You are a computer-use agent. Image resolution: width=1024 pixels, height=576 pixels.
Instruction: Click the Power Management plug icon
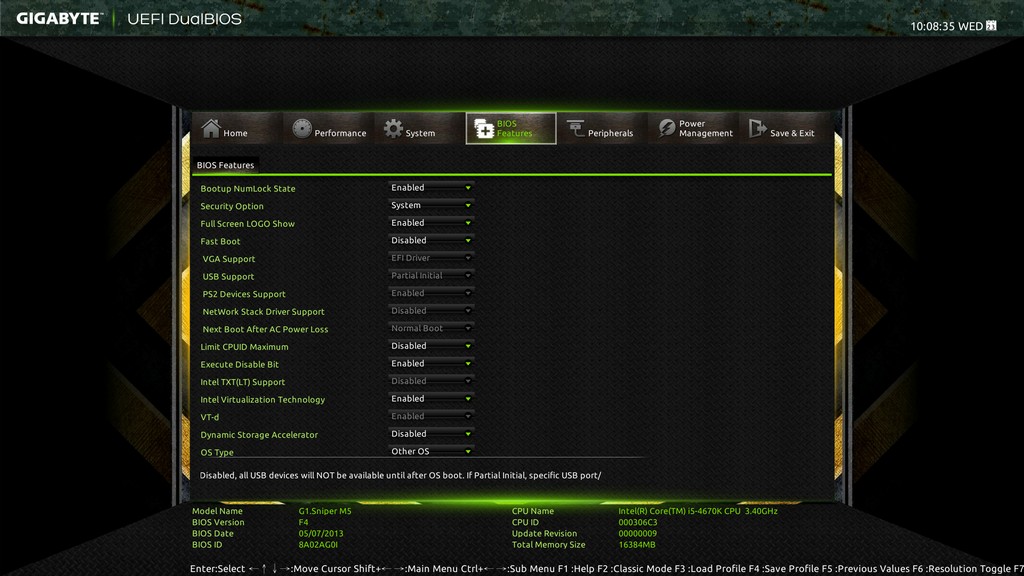[x=667, y=129]
